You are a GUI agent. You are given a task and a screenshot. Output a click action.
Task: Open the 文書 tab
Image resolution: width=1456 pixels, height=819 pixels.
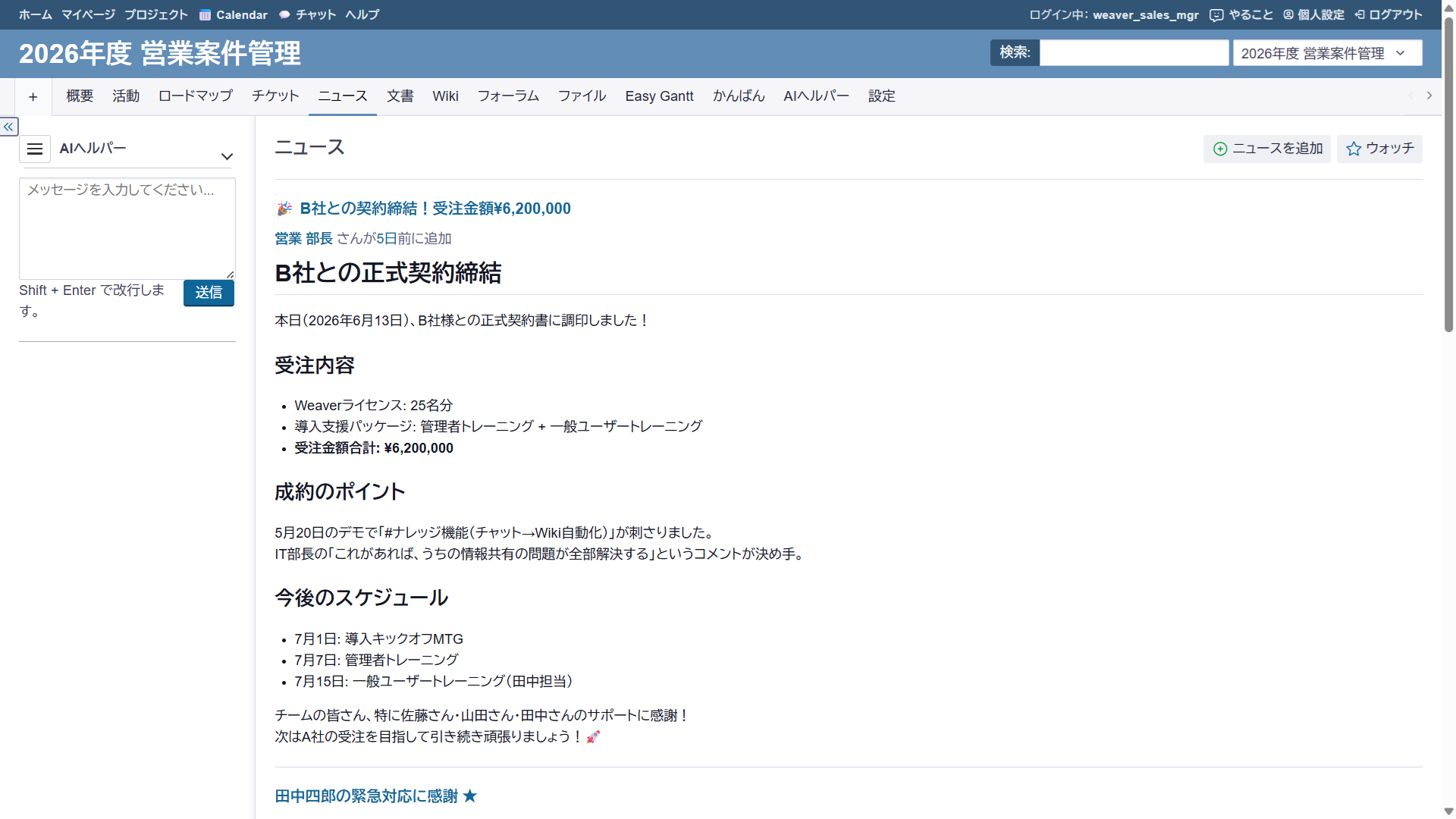tap(400, 96)
